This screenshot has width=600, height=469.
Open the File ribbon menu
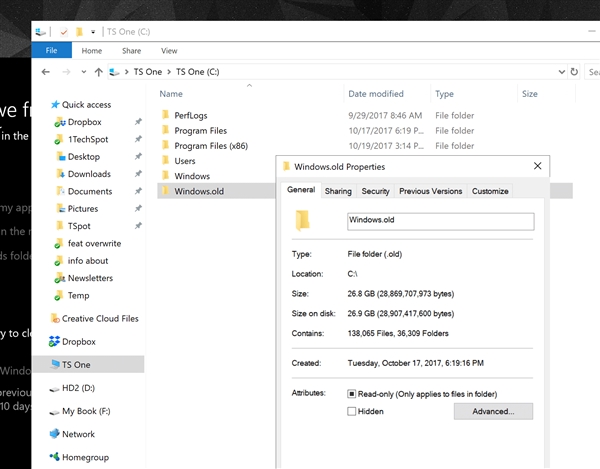click(x=52, y=50)
